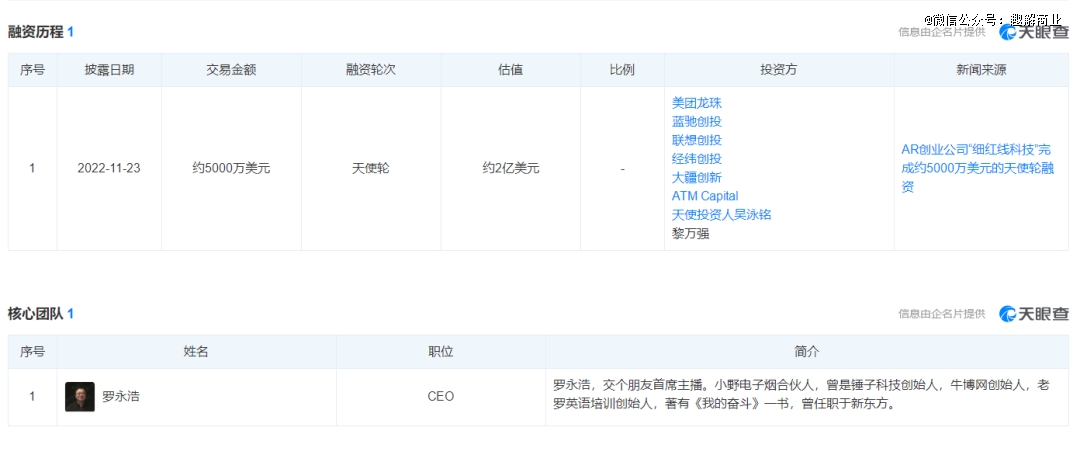Click 信息由企业名片提供 above the team table
1080x462 pixels.
point(942,314)
